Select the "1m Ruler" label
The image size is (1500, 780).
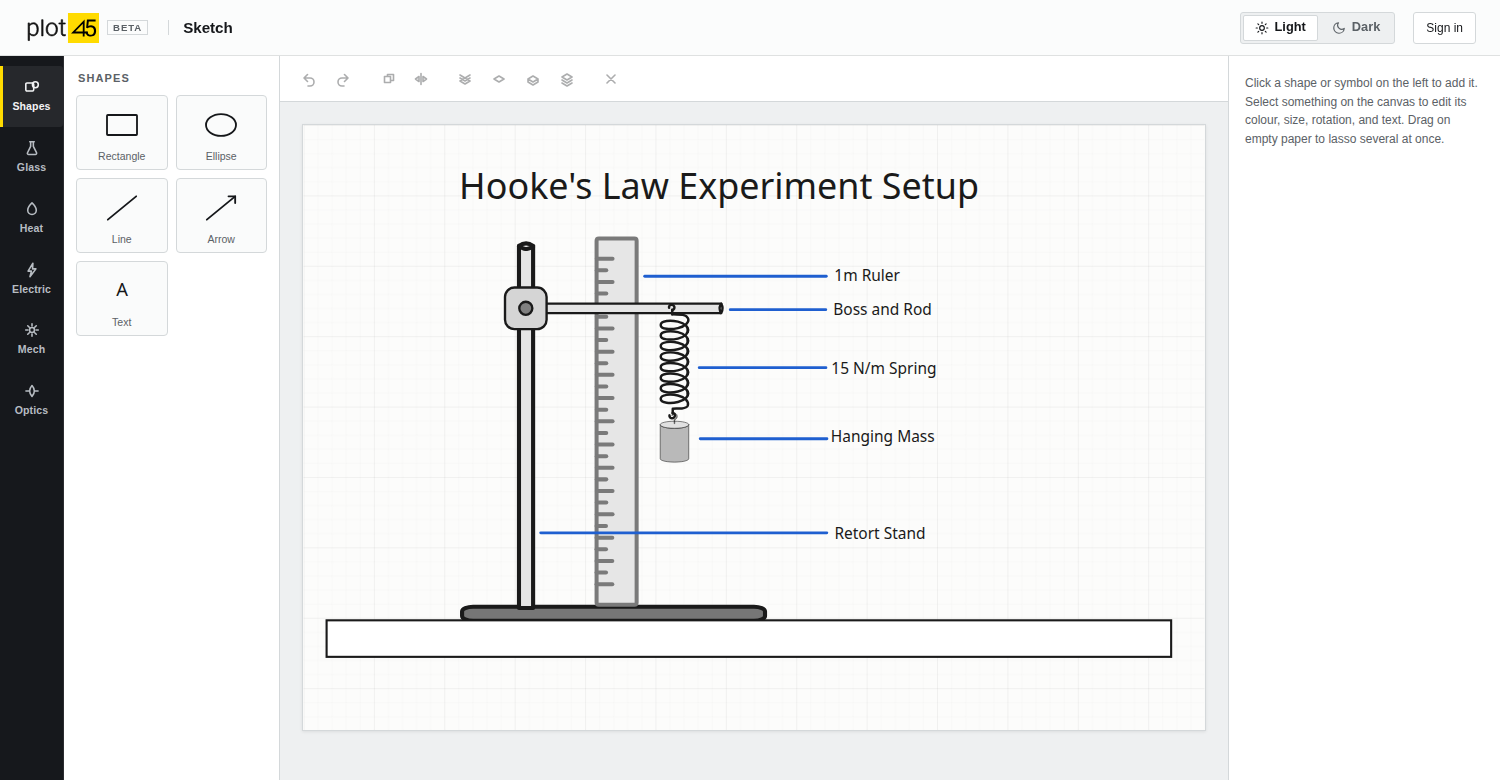(867, 275)
